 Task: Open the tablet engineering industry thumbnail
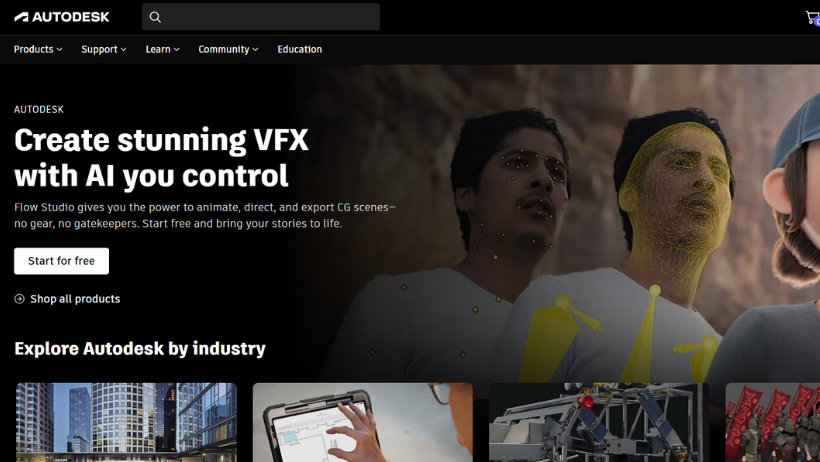click(362, 422)
